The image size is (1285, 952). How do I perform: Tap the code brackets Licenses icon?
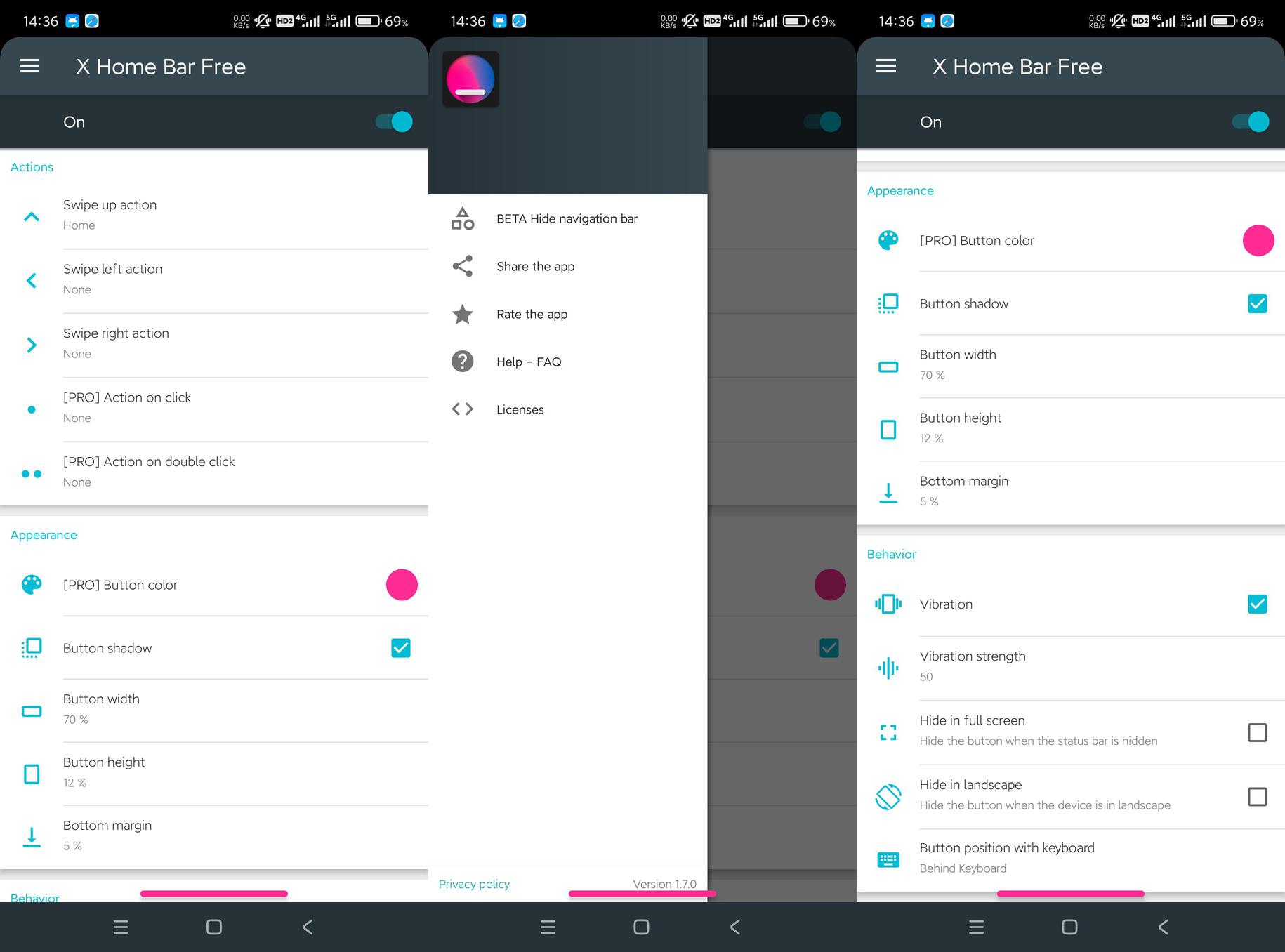click(463, 409)
